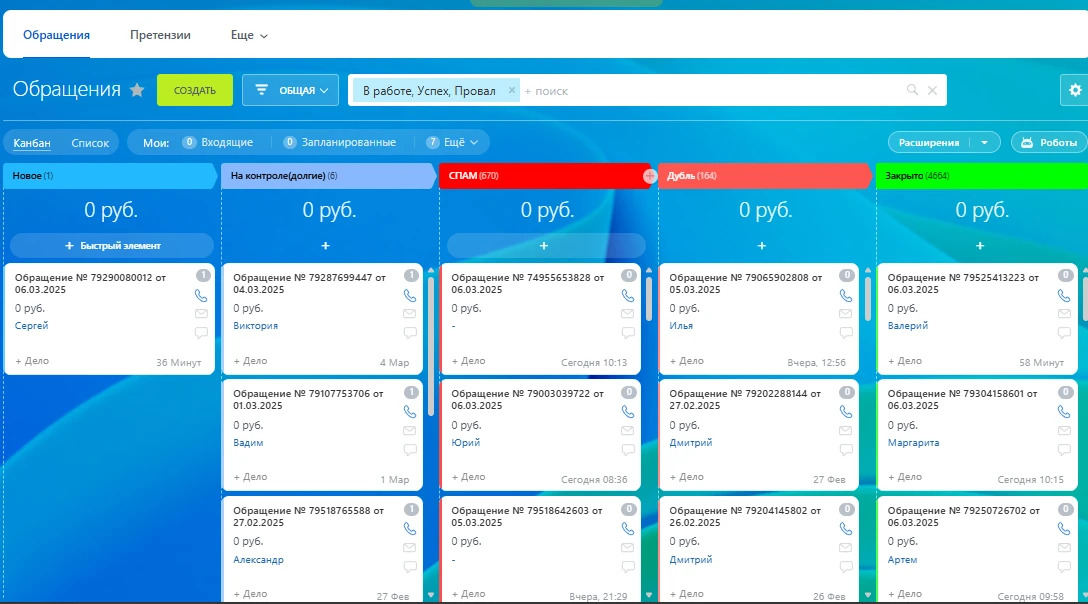This screenshot has height=604, width=1088.
Task: Click phone icon on card 79107753706
Action: 410,412
